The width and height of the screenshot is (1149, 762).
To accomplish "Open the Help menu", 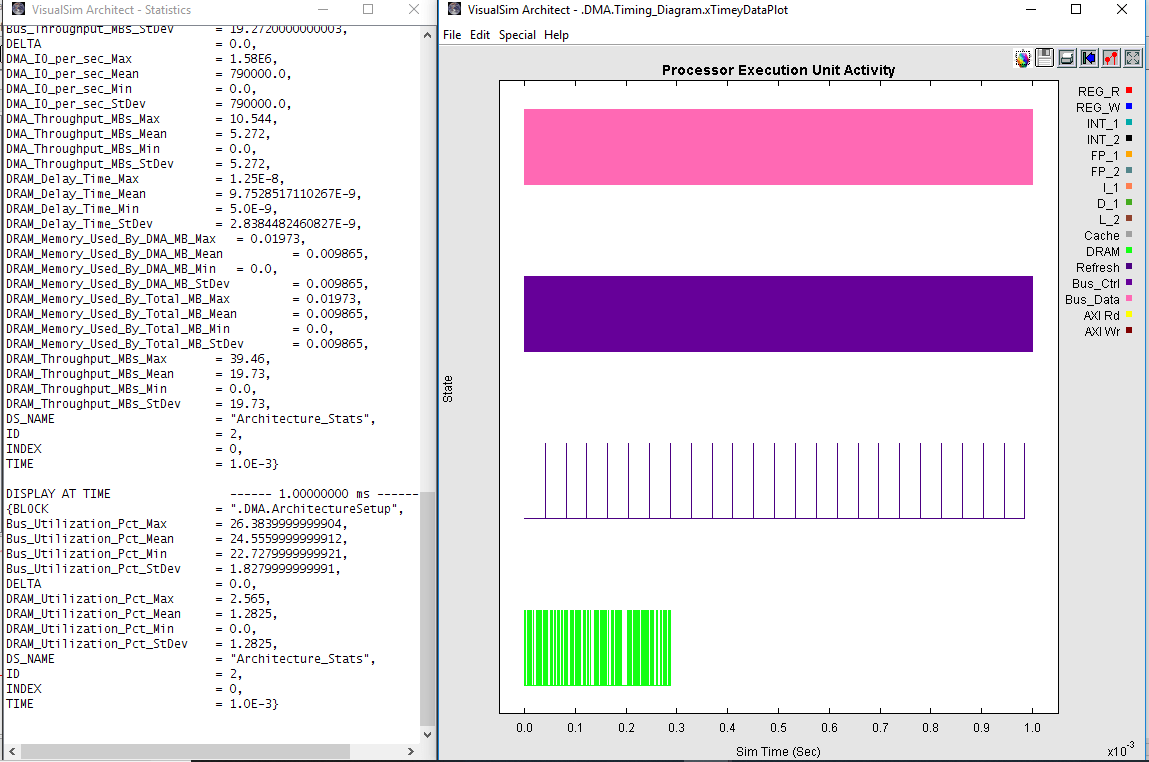I will pyautogui.click(x=556, y=35).
